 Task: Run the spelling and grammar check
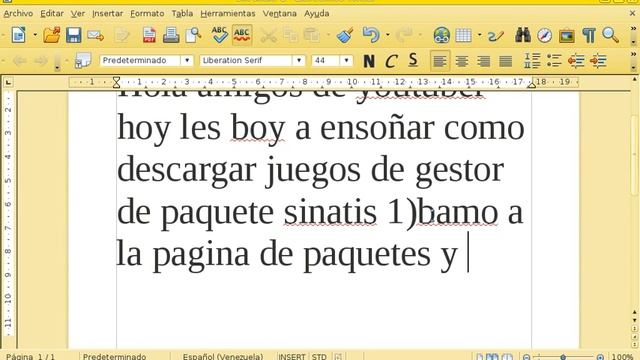[x=220, y=35]
